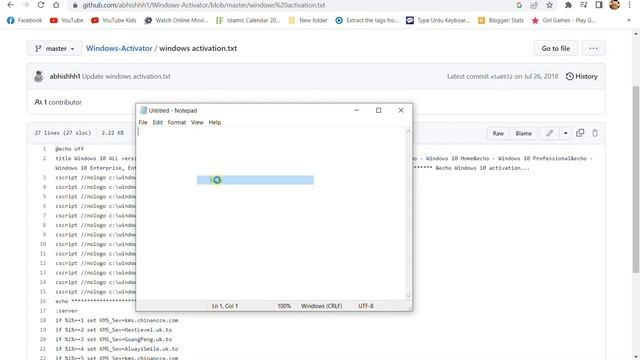Open the Chrome three-dot menu

click(630, 5)
